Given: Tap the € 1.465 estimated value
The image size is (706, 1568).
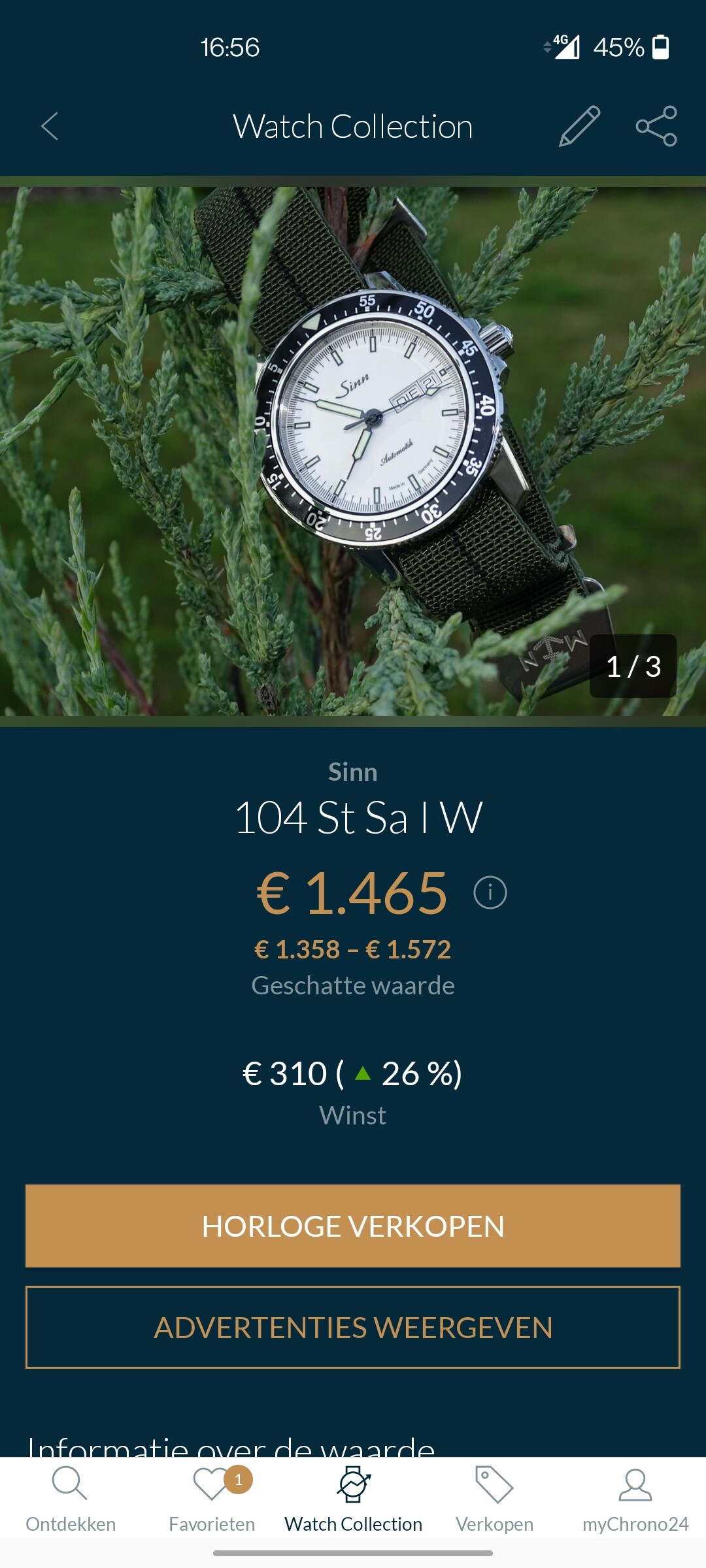Looking at the screenshot, I should [x=352, y=893].
